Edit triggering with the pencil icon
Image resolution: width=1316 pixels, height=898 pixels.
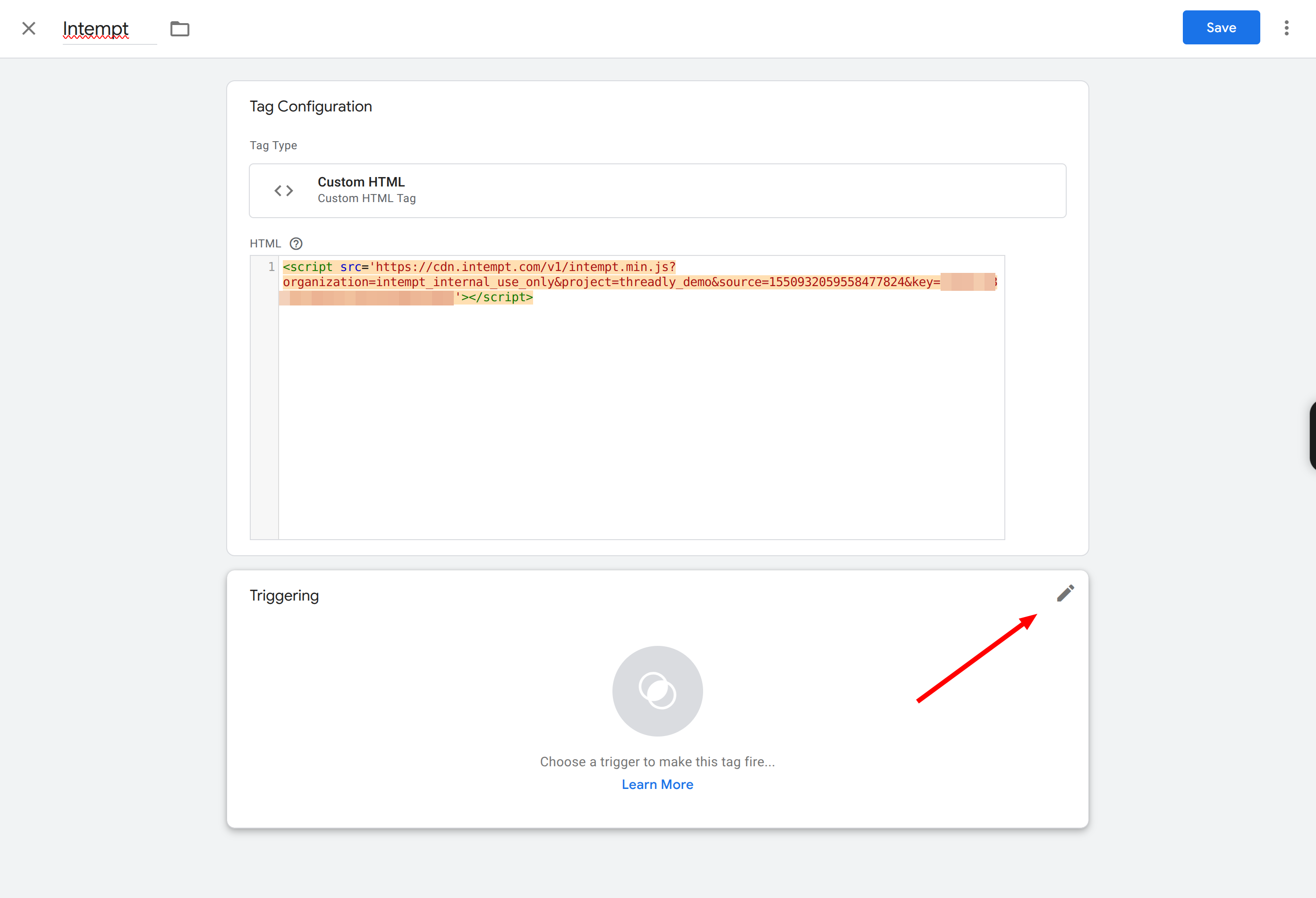pyautogui.click(x=1065, y=593)
